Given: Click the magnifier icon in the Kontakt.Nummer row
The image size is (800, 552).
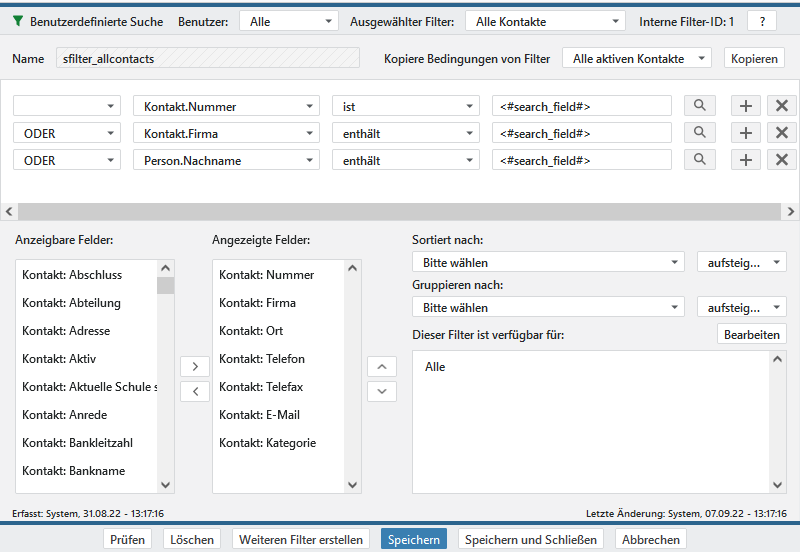Looking at the screenshot, I should [700, 106].
